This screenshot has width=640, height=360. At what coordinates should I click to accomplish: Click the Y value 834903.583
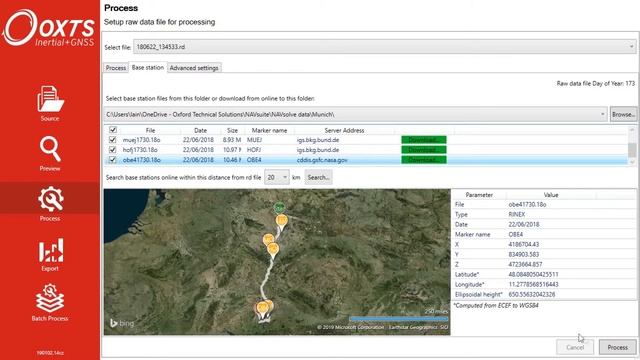524,254
